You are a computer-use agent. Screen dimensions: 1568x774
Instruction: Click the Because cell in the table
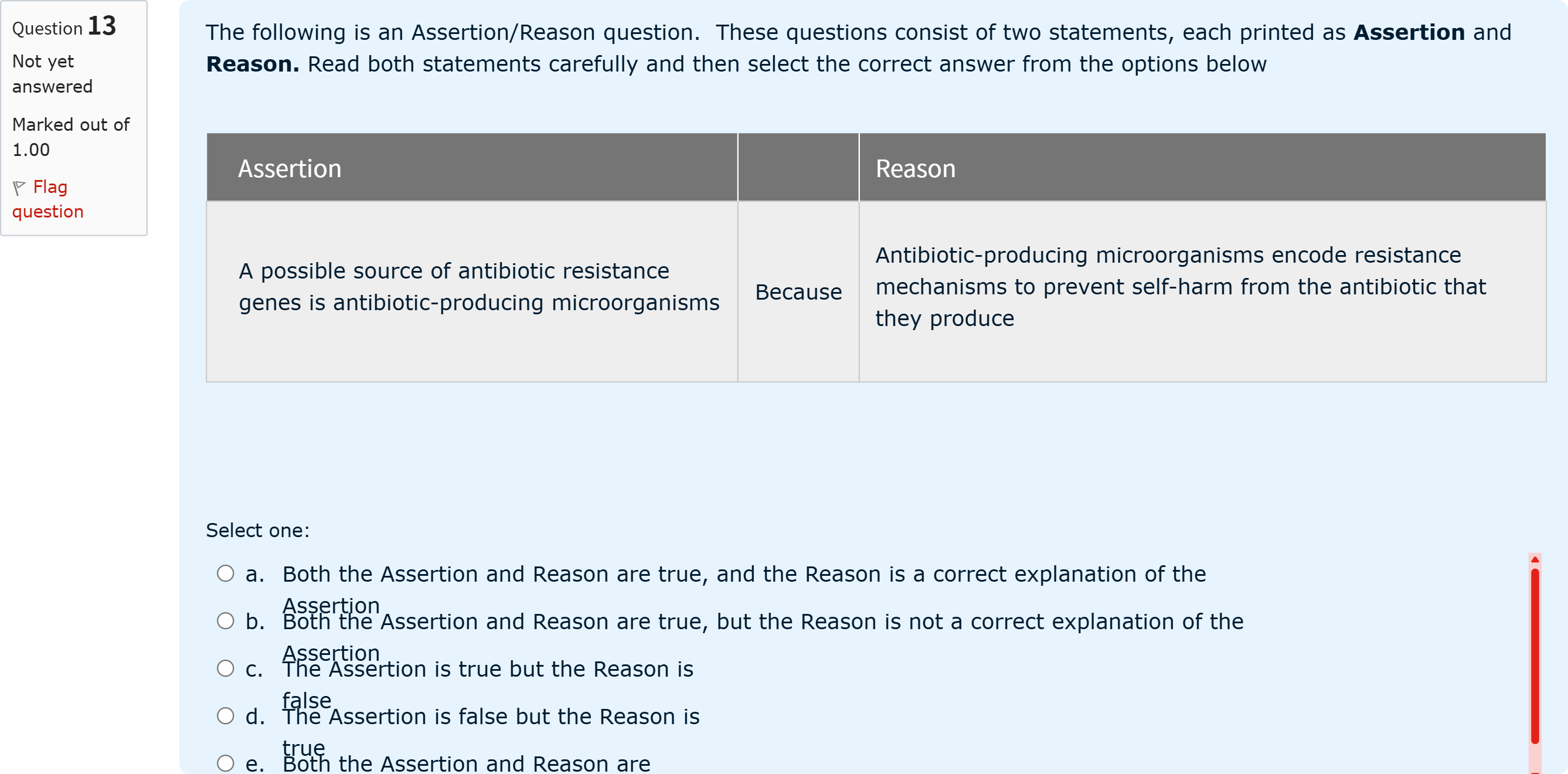click(798, 291)
